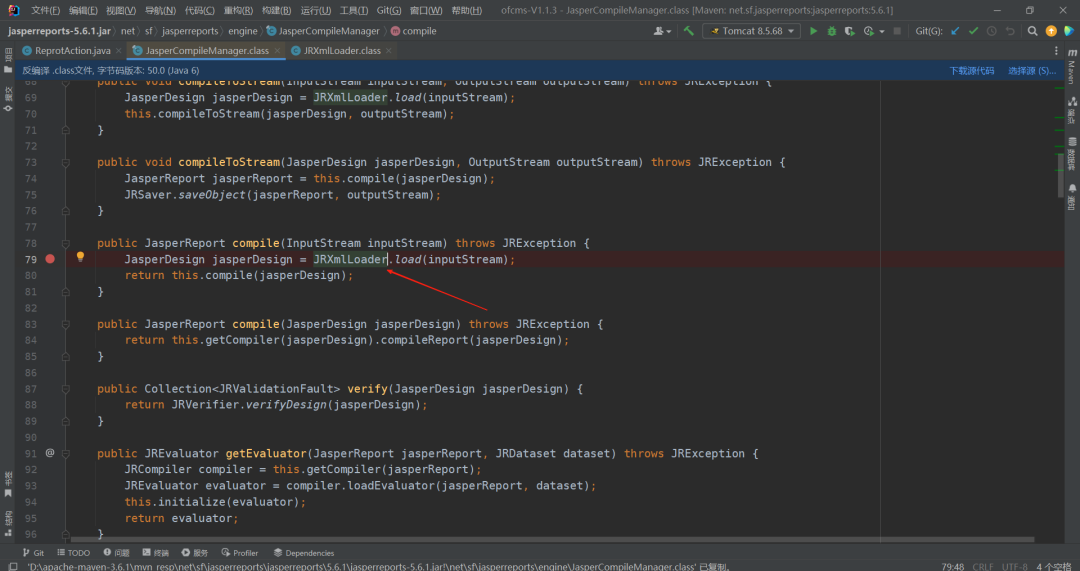Open the 运行(U) menu

316,10
